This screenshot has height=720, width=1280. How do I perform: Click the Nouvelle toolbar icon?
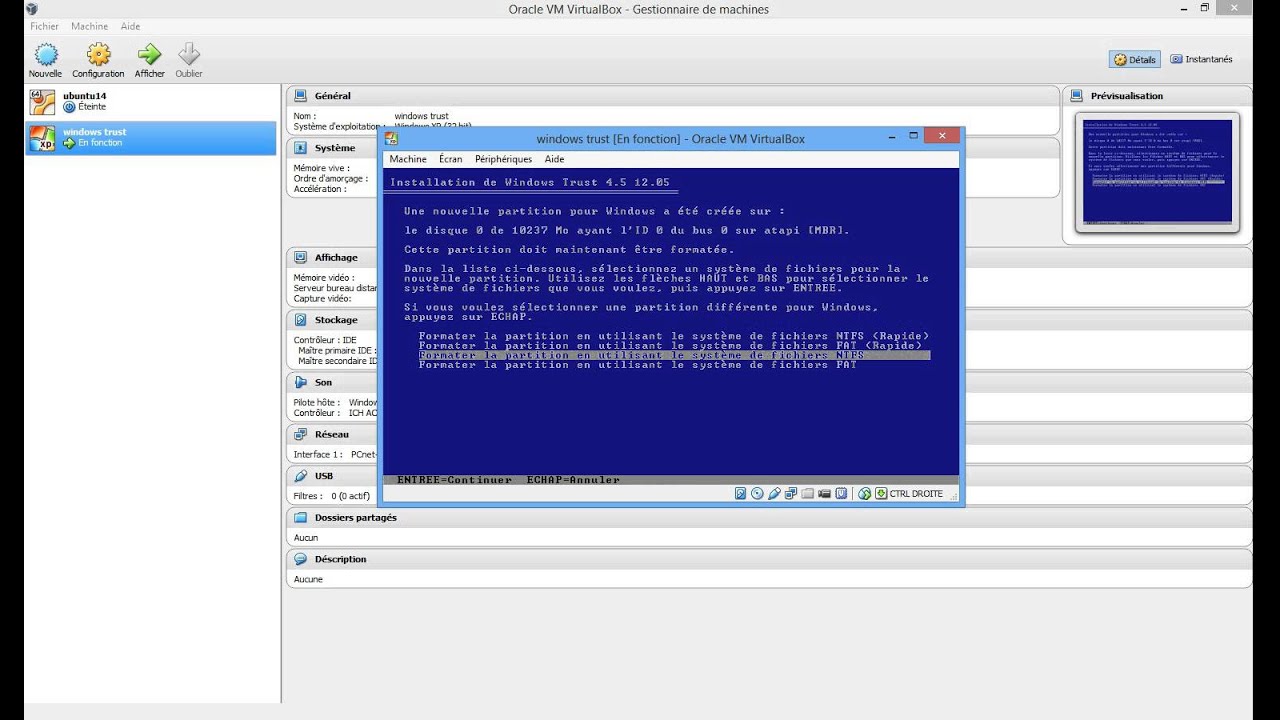45,54
